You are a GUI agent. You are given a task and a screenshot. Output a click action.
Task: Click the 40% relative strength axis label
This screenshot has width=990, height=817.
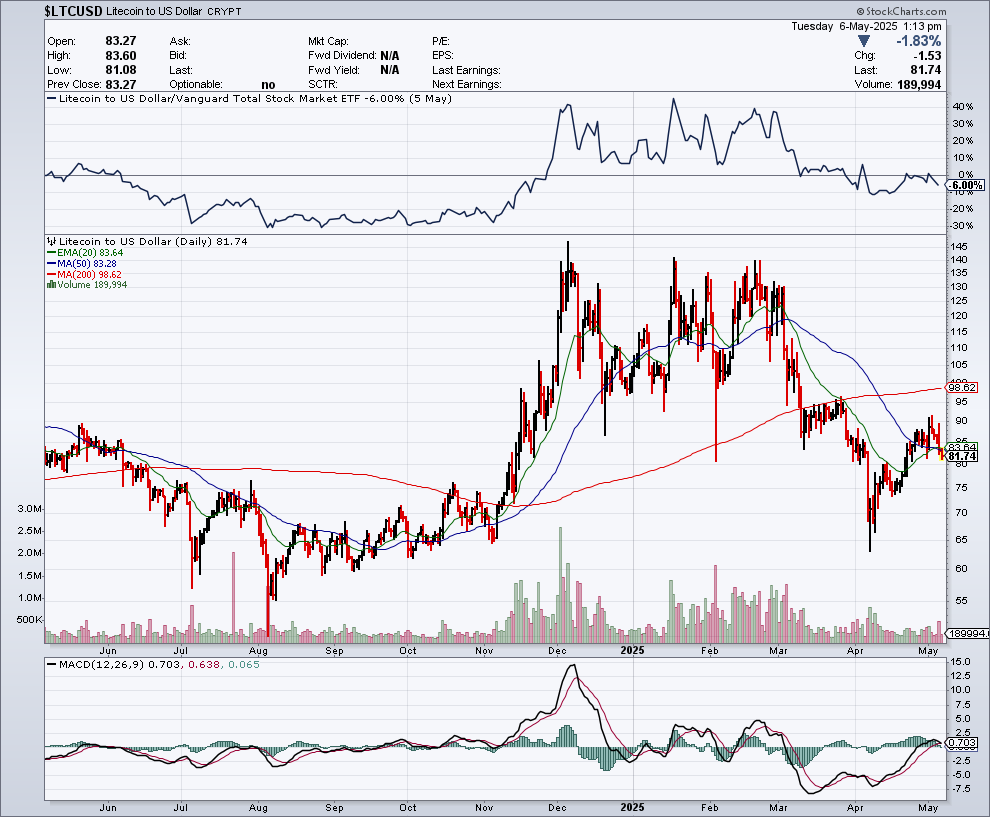point(963,107)
